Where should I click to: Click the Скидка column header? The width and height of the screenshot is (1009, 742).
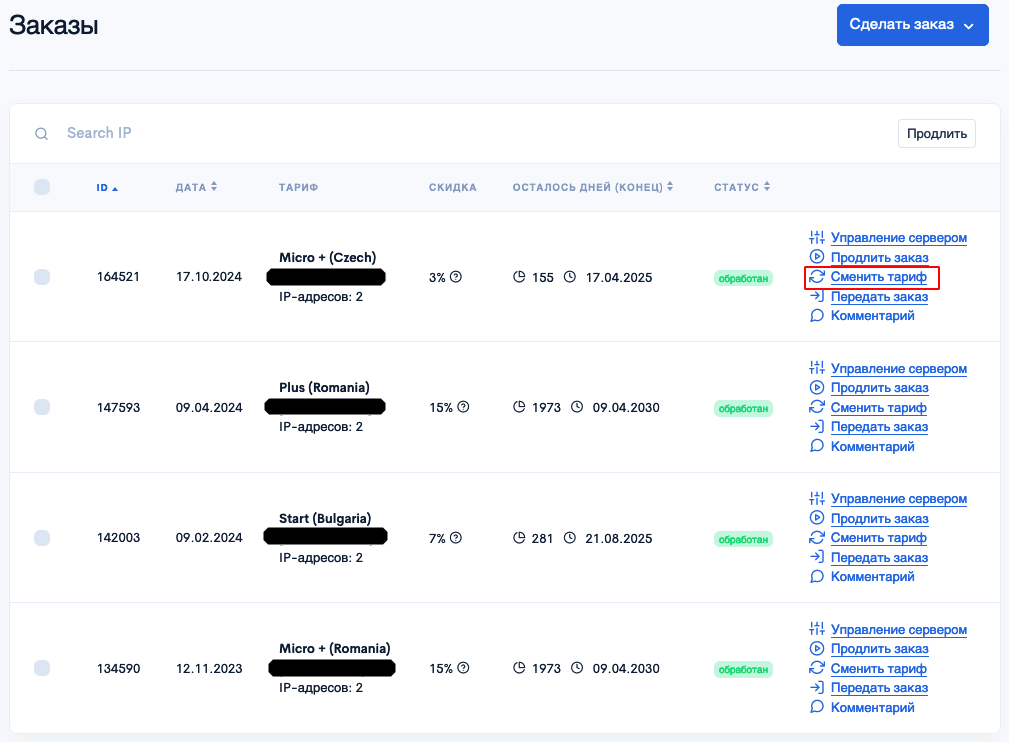[452, 187]
